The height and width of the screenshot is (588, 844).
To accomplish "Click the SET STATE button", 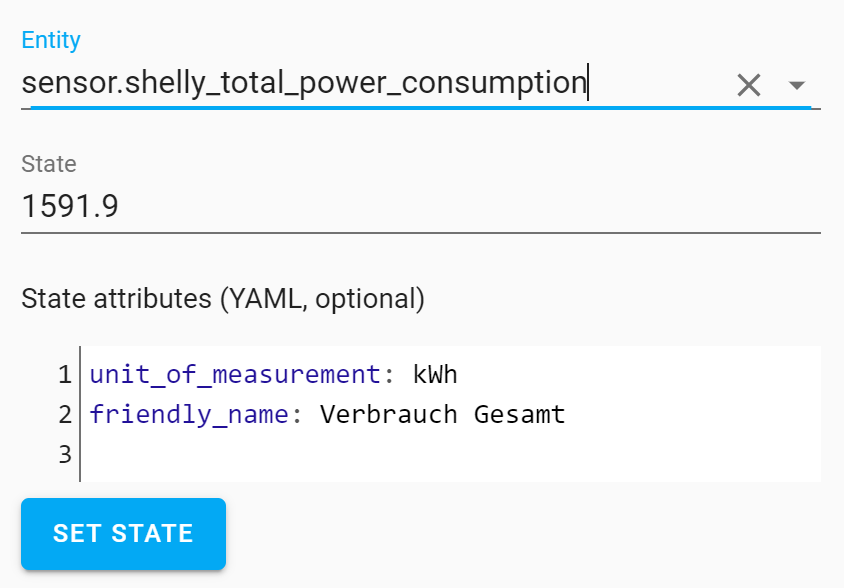I will (123, 534).
